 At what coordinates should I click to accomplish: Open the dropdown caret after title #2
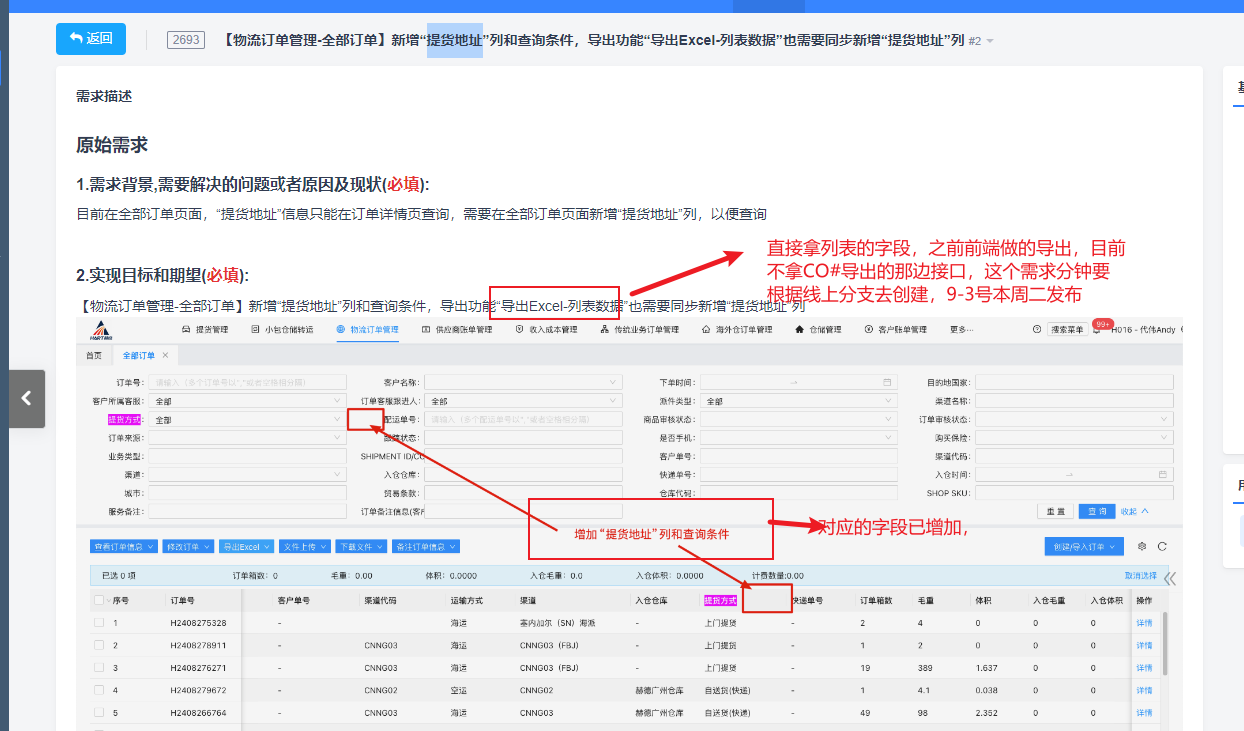(990, 41)
